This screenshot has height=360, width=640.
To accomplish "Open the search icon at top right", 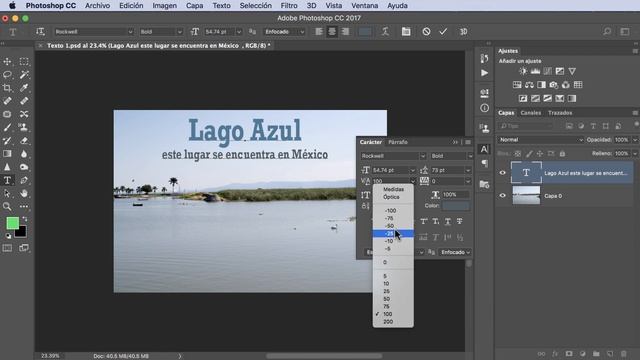I will coord(607,31).
